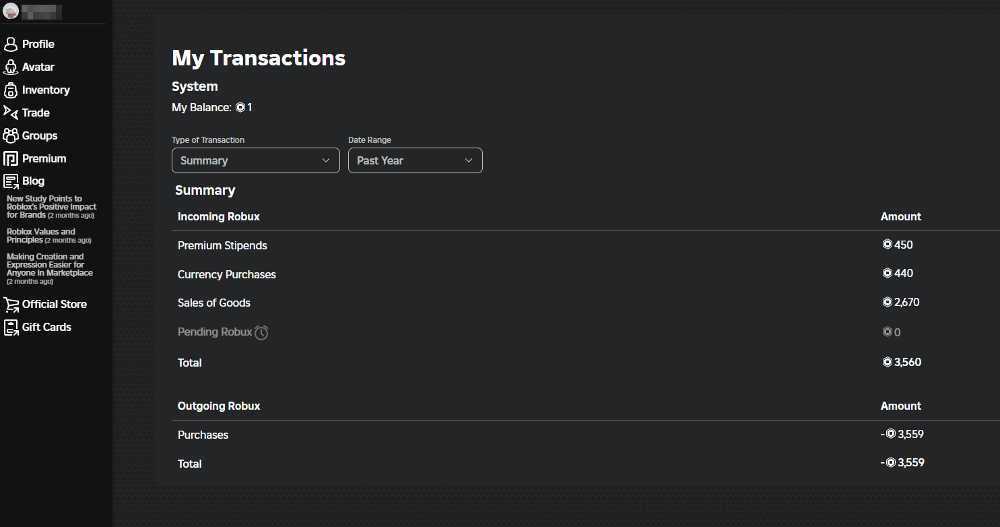The image size is (1000, 527).
Task: Select the Inventory menu label
Action: (46, 90)
